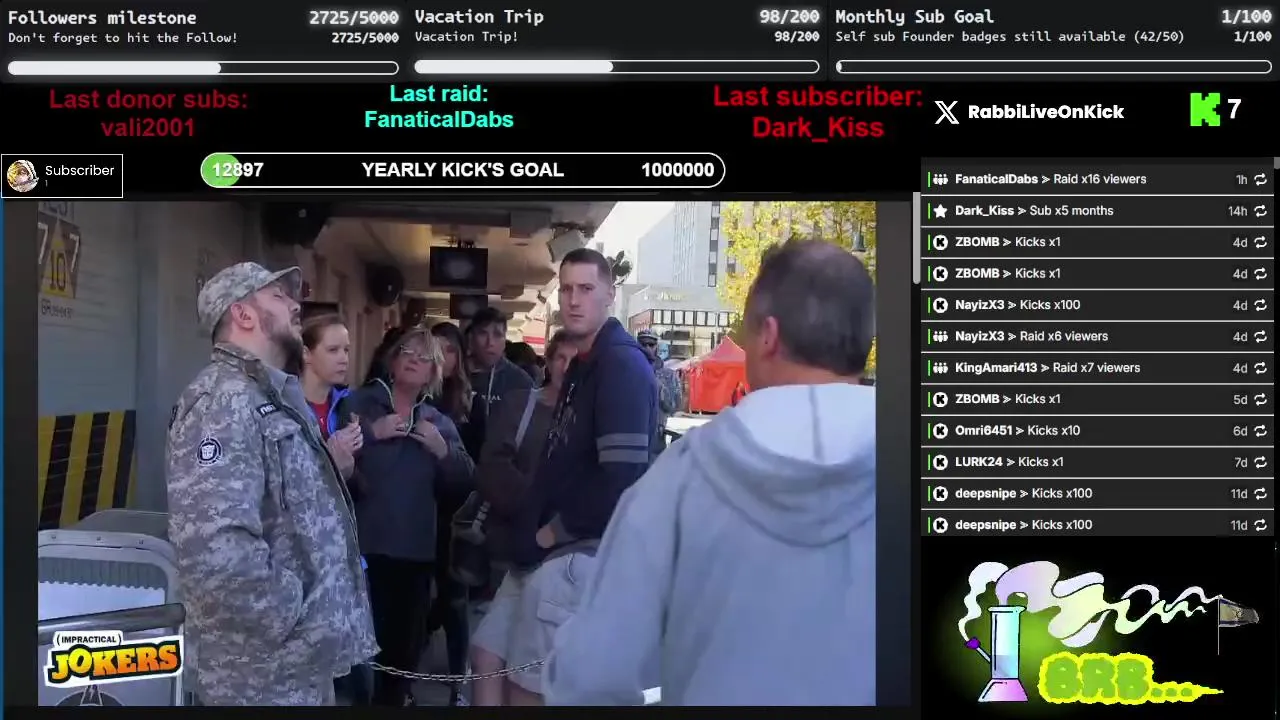The image size is (1280, 720).
Task: Click the Kick icon on LURK24 row
Action: point(940,462)
